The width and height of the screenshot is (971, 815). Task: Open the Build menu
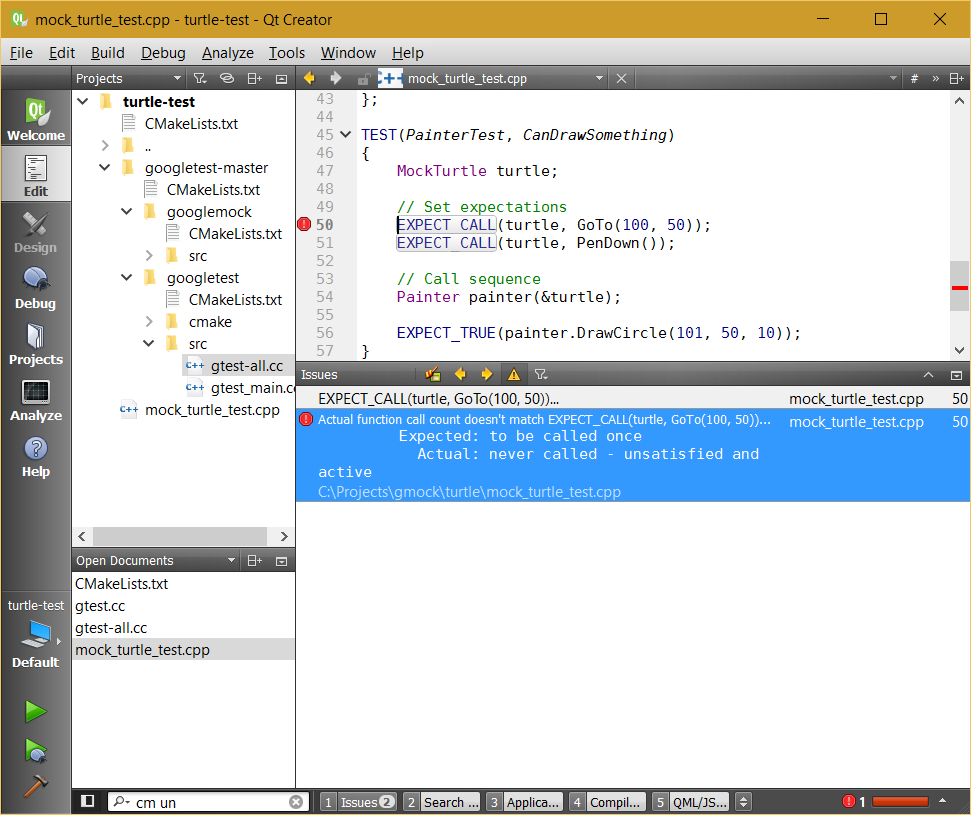click(x=108, y=53)
